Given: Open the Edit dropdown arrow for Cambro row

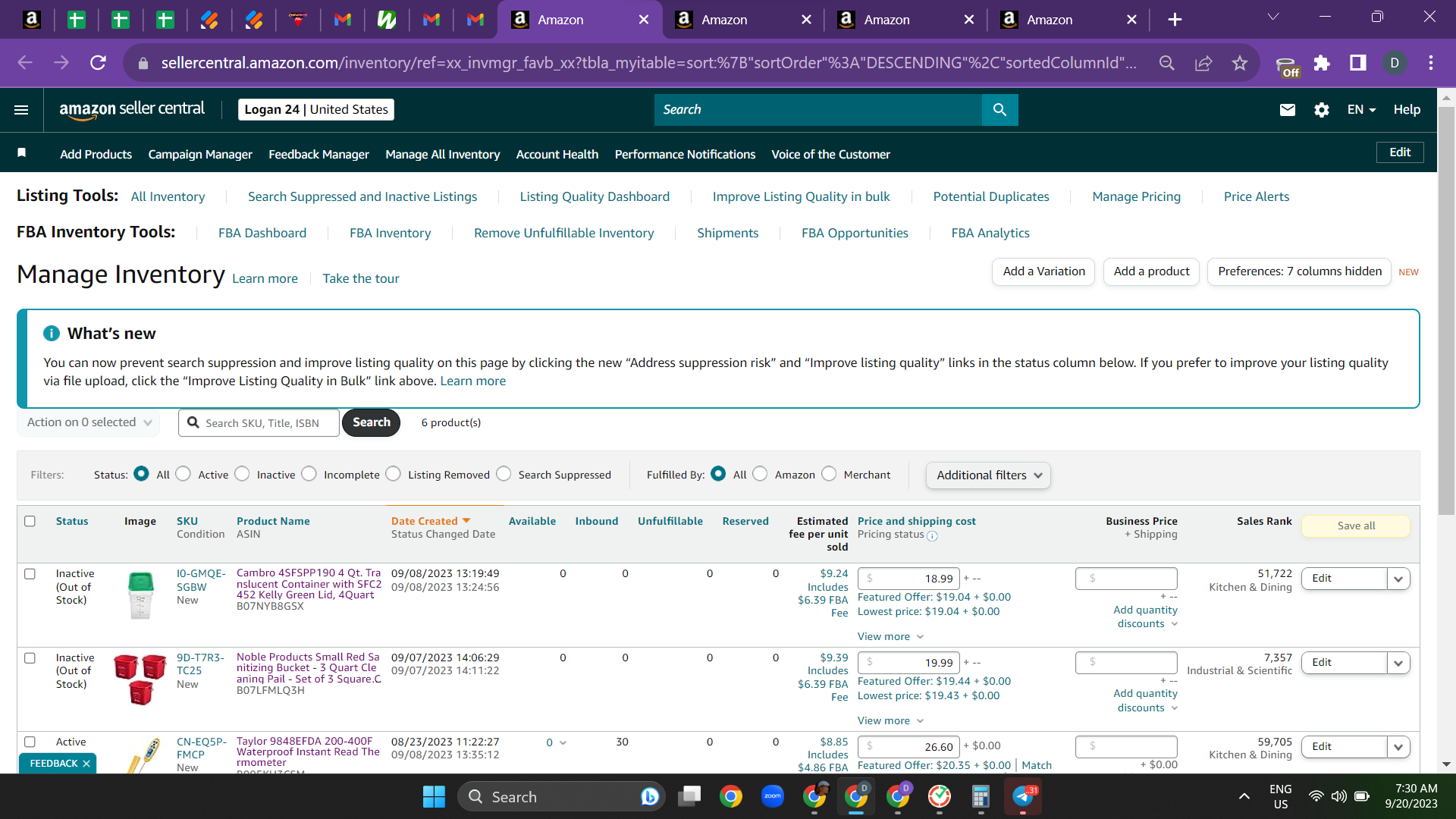Looking at the screenshot, I should coord(1398,579).
